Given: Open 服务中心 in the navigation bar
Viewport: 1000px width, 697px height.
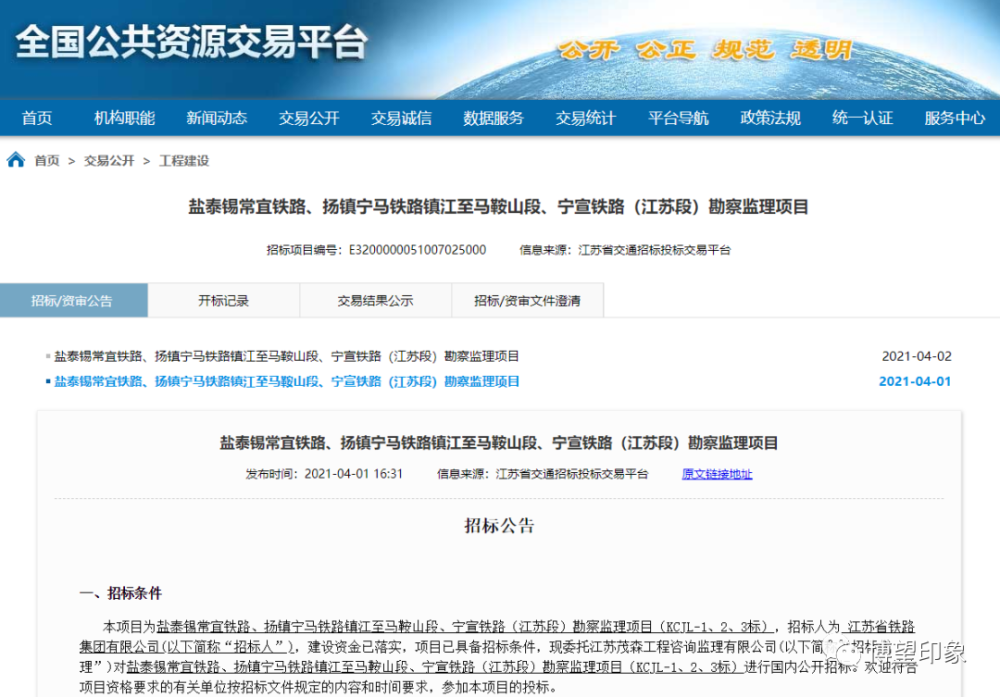Looking at the screenshot, I should (x=955, y=118).
